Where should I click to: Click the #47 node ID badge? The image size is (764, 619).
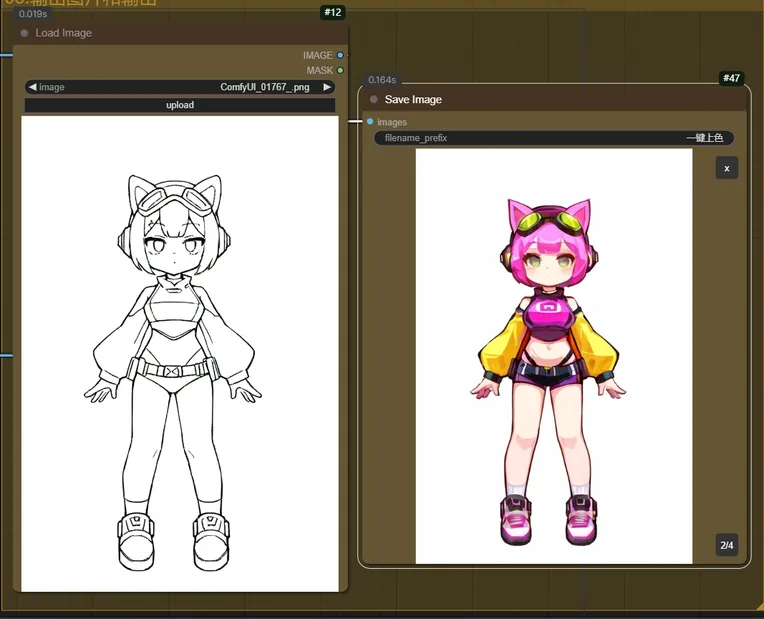pyautogui.click(x=731, y=78)
